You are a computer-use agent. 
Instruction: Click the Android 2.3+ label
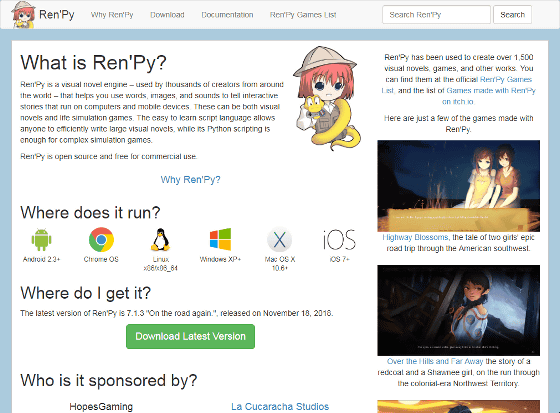coord(41,259)
